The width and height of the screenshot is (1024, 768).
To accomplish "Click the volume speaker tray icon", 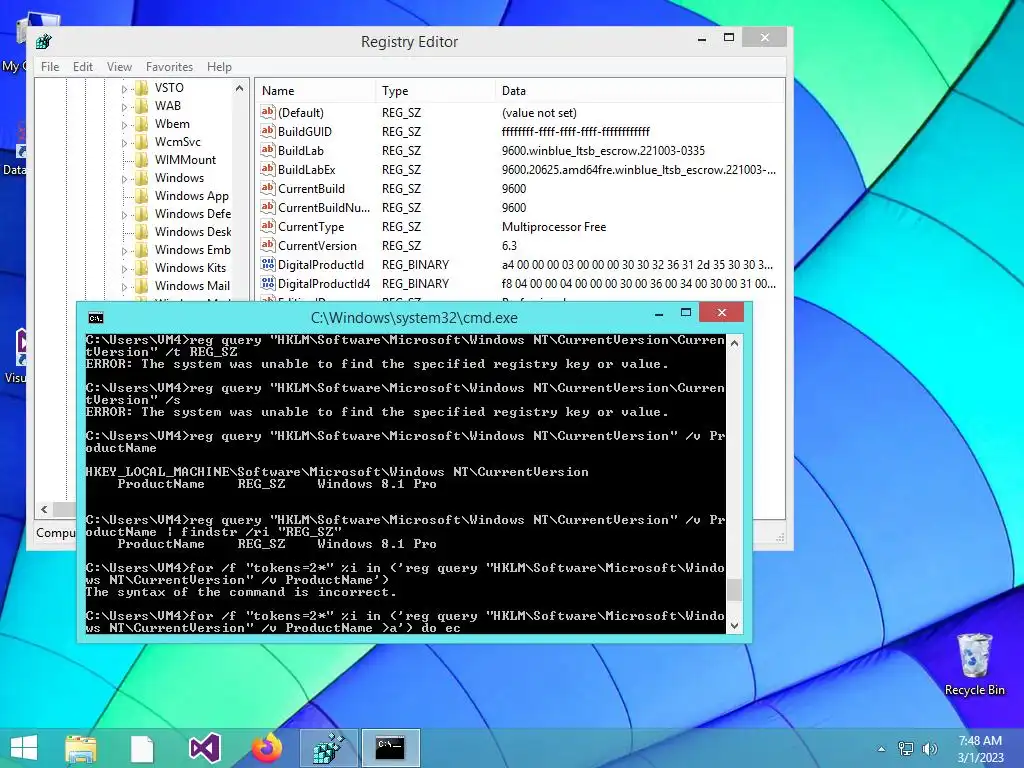I will coord(929,749).
